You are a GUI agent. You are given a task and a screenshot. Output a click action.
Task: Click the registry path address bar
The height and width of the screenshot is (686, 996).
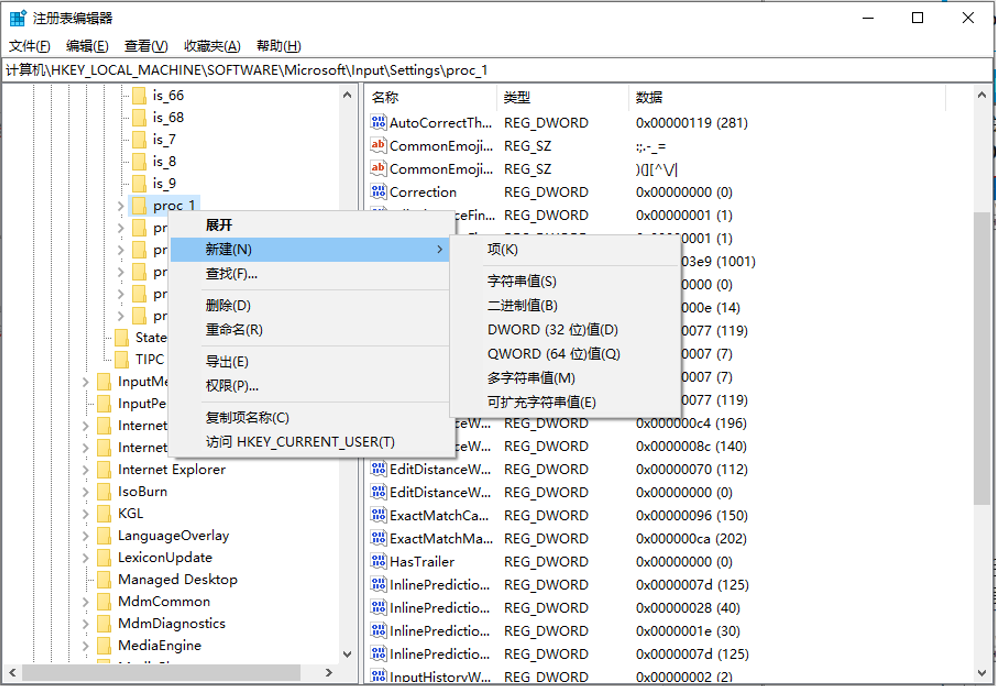498,70
